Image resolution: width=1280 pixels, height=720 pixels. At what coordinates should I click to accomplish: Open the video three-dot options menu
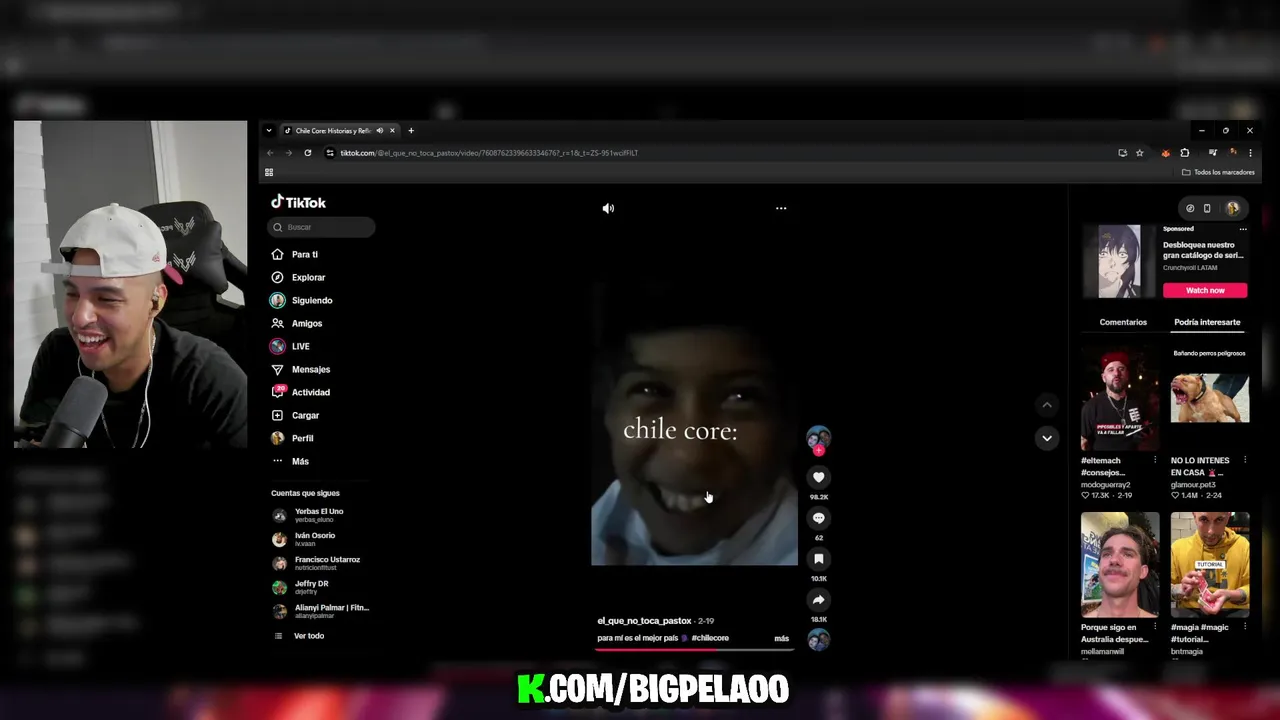(x=781, y=208)
